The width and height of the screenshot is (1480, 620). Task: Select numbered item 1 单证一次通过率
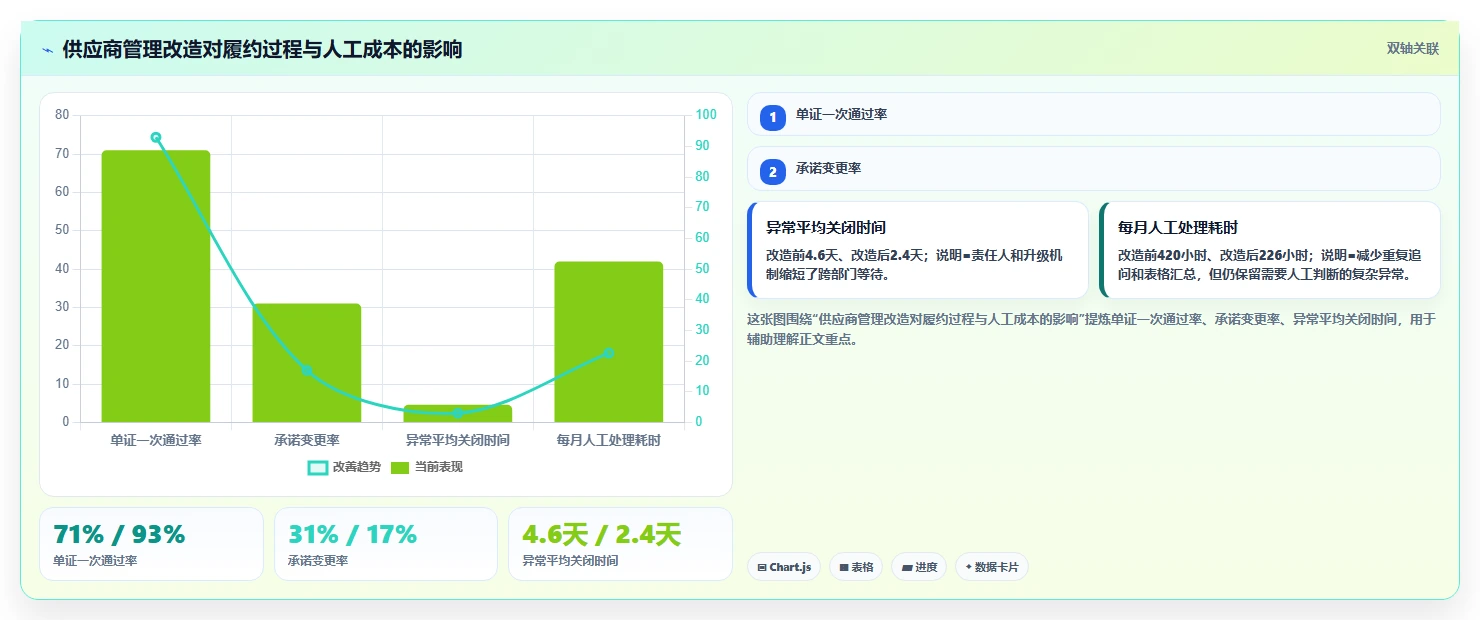point(1093,114)
